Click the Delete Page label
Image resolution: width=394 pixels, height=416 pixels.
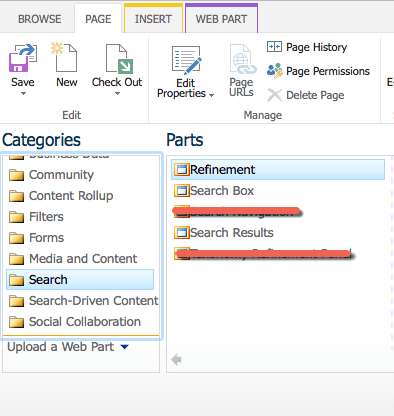(x=315, y=95)
